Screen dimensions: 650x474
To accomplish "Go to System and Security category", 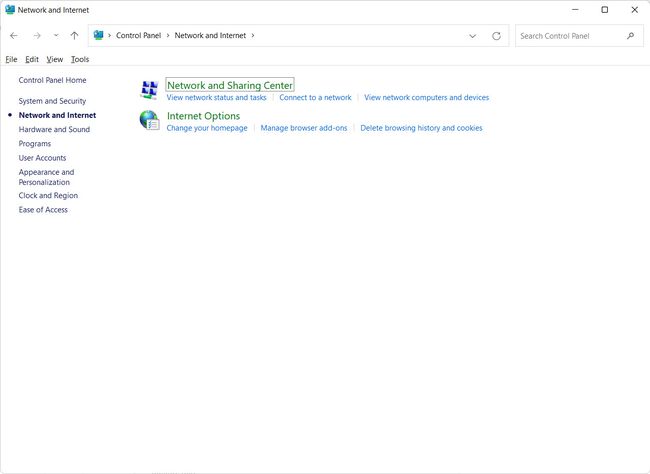I will [x=52, y=101].
